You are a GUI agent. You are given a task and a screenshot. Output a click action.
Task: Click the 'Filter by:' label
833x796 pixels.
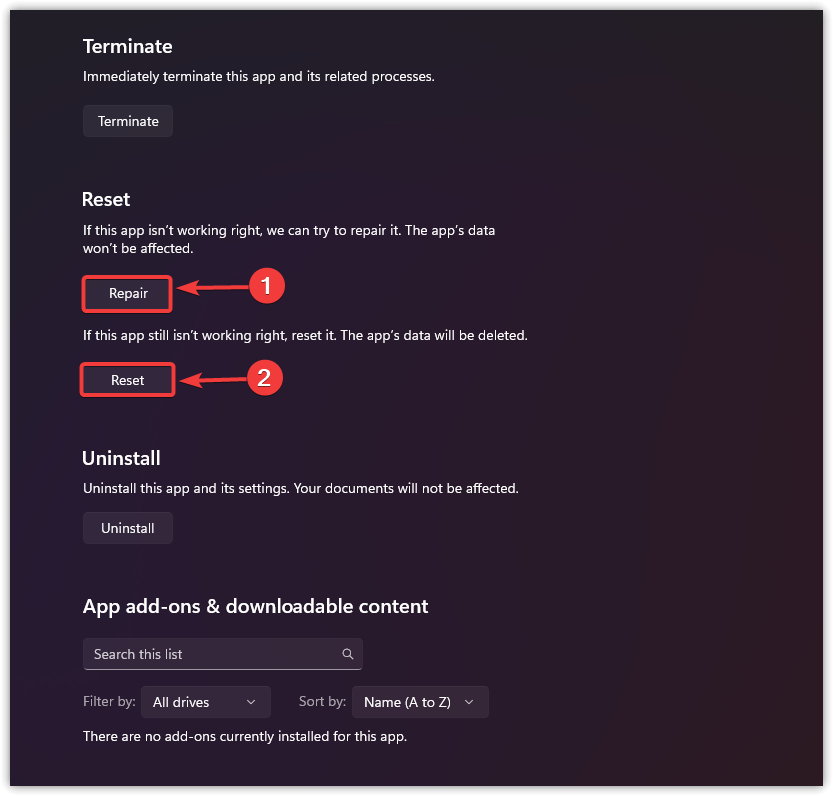tap(109, 702)
